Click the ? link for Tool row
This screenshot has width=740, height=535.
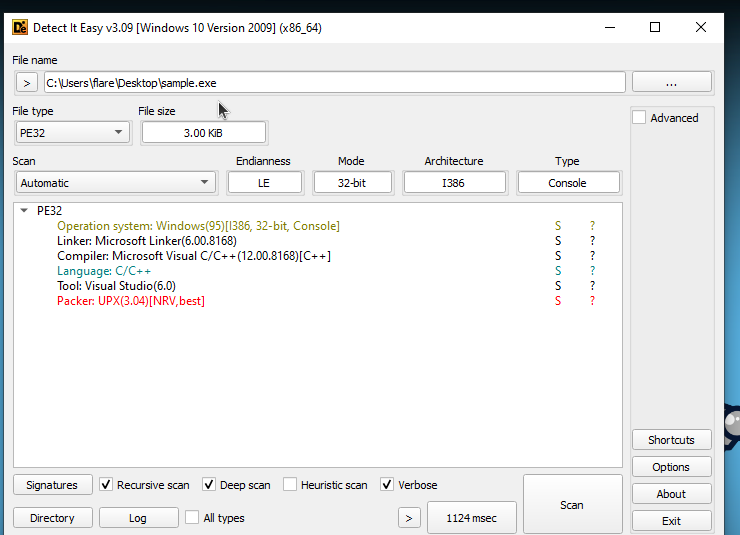point(592,286)
